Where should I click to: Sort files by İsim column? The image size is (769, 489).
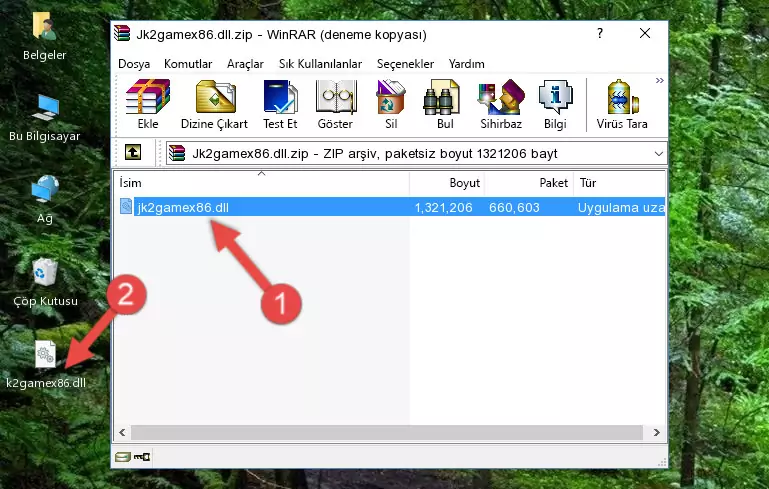click(x=262, y=182)
